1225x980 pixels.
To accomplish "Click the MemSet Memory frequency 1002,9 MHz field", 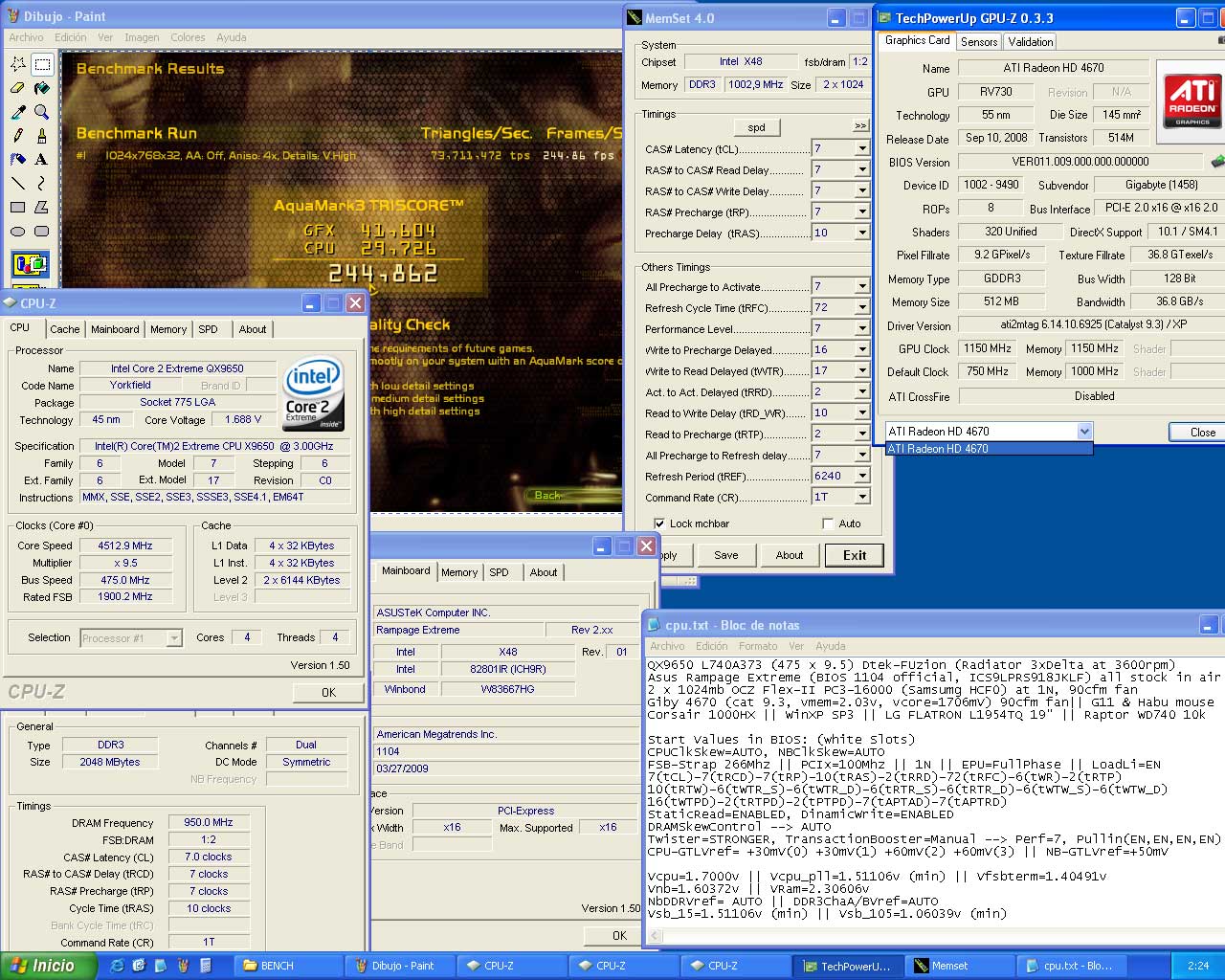I will click(755, 85).
